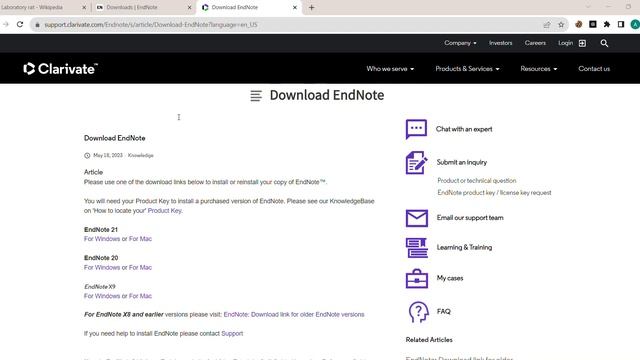The image size is (640, 360).
Task: Click the Login link
Action: coord(565,43)
